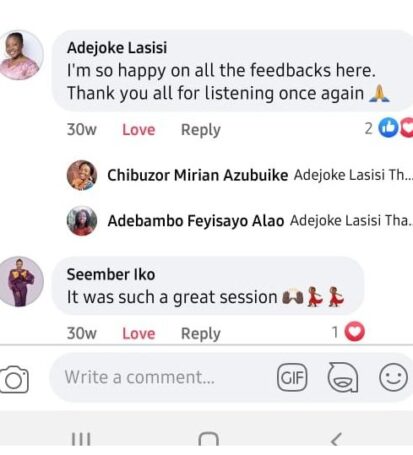
Task: Tap the Android back arrow
Action: coord(336,439)
